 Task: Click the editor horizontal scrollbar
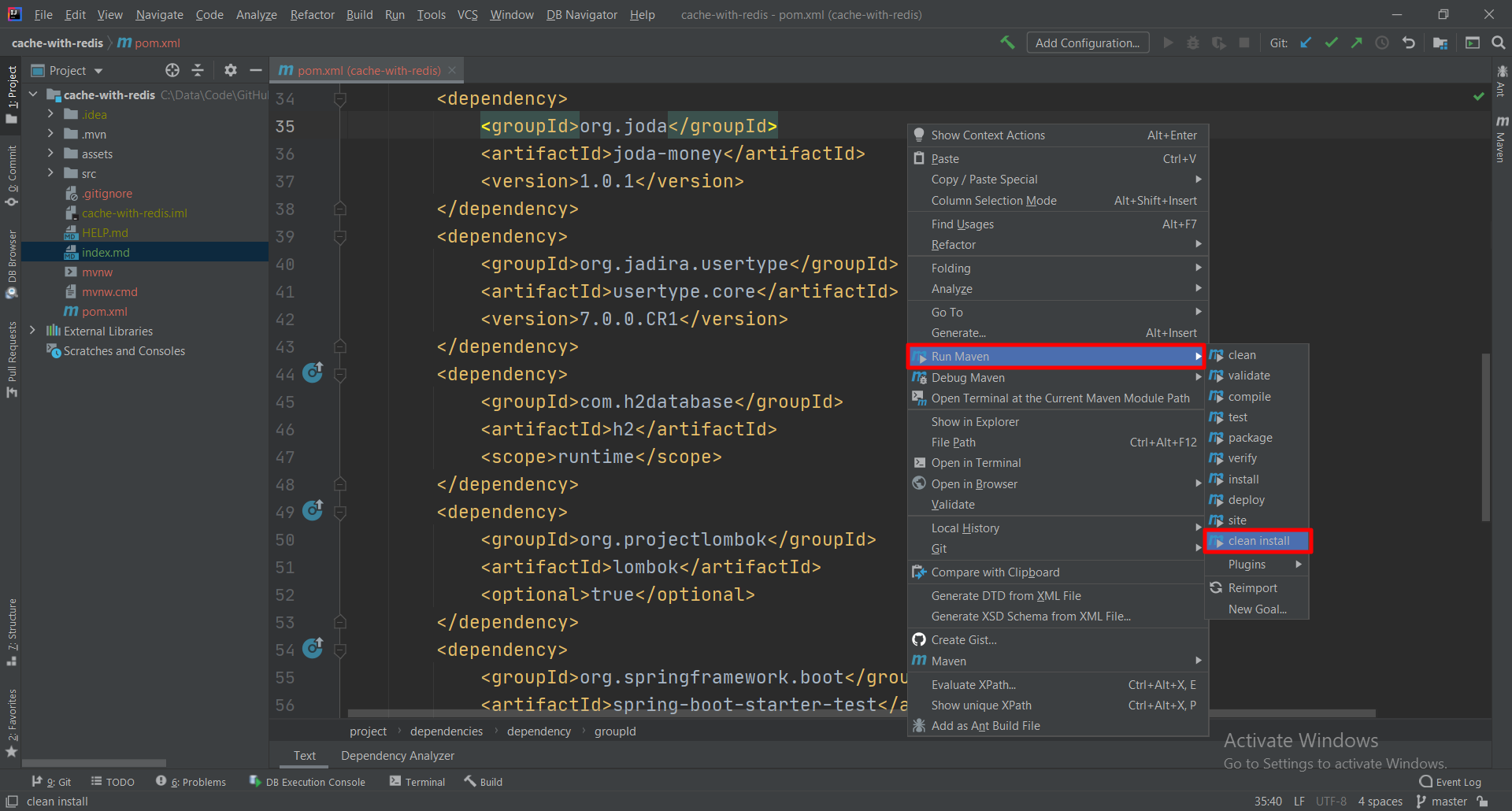pyautogui.click(x=862, y=713)
